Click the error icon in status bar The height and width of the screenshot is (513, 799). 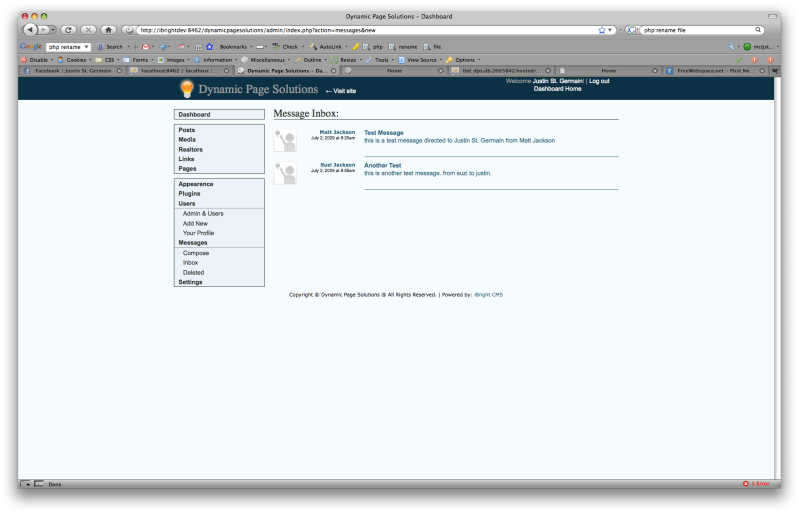(x=745, y=483)
